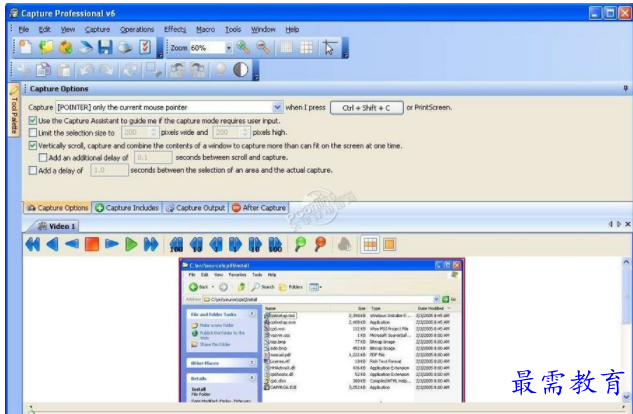The image size is (633, 414).
Task: Click the pixels high spinner
Action: coord(245,132)
